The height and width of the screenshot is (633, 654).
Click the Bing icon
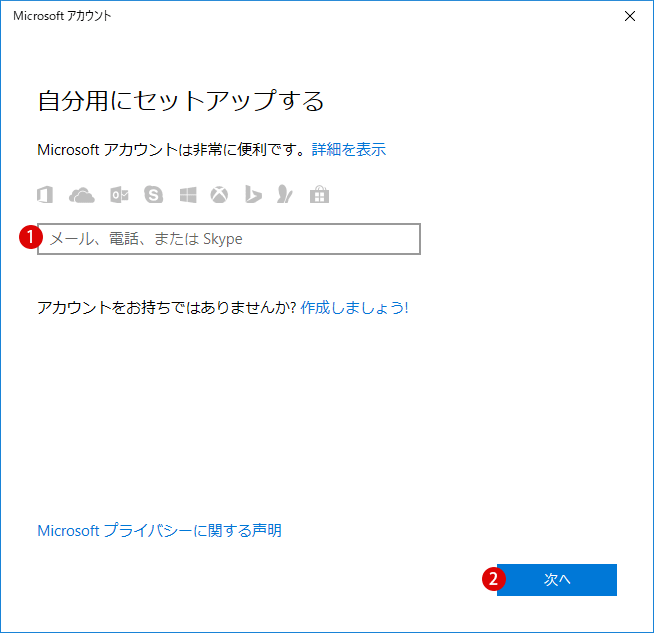point(253,195)
